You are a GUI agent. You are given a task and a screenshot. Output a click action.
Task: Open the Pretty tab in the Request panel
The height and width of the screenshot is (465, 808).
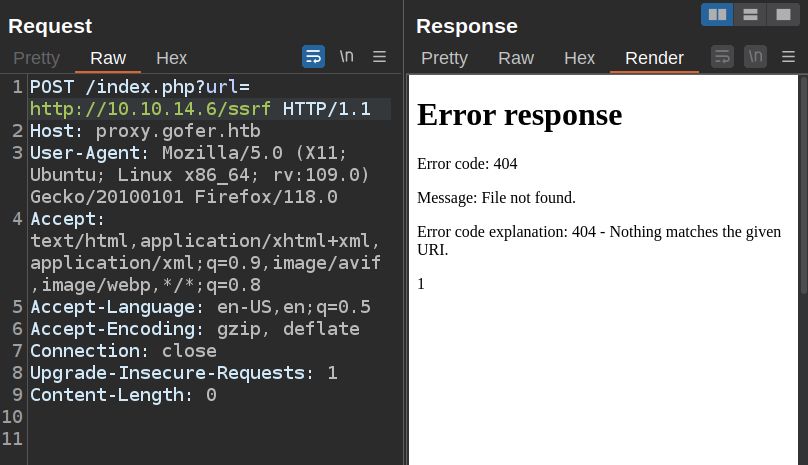(x=36, y=58)
